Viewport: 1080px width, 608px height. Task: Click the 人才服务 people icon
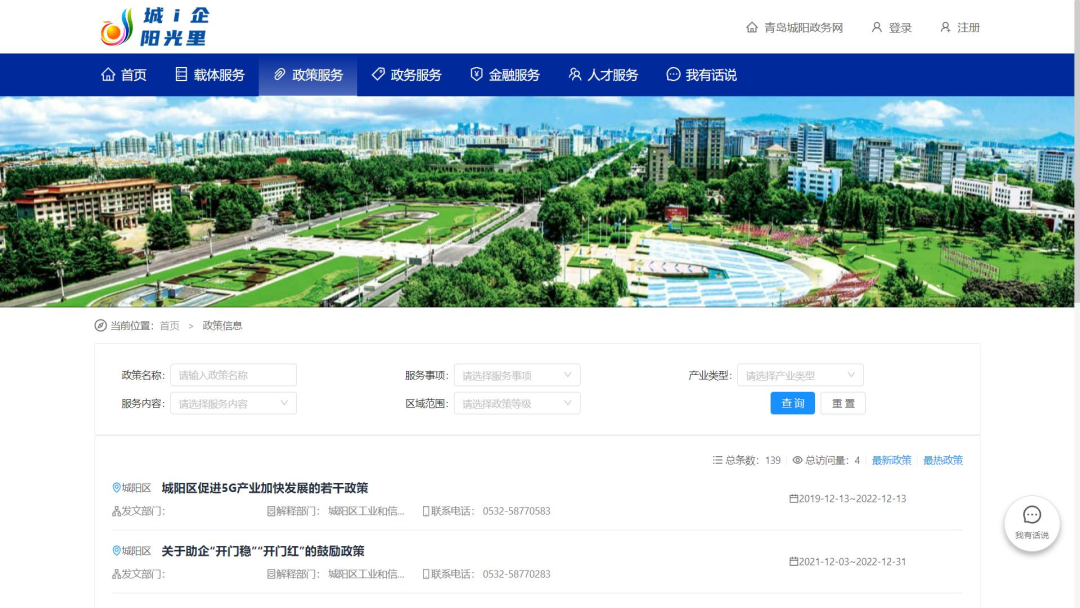(x=575, y=75)
